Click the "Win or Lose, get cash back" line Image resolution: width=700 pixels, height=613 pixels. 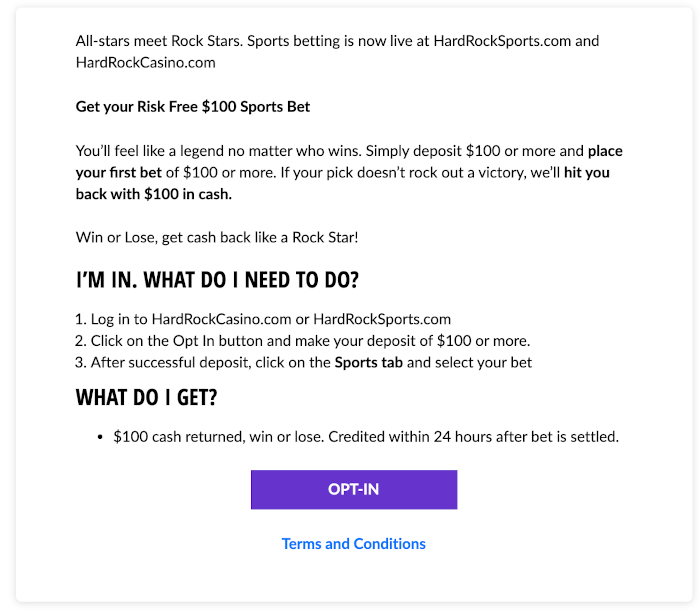click(217, 238)
